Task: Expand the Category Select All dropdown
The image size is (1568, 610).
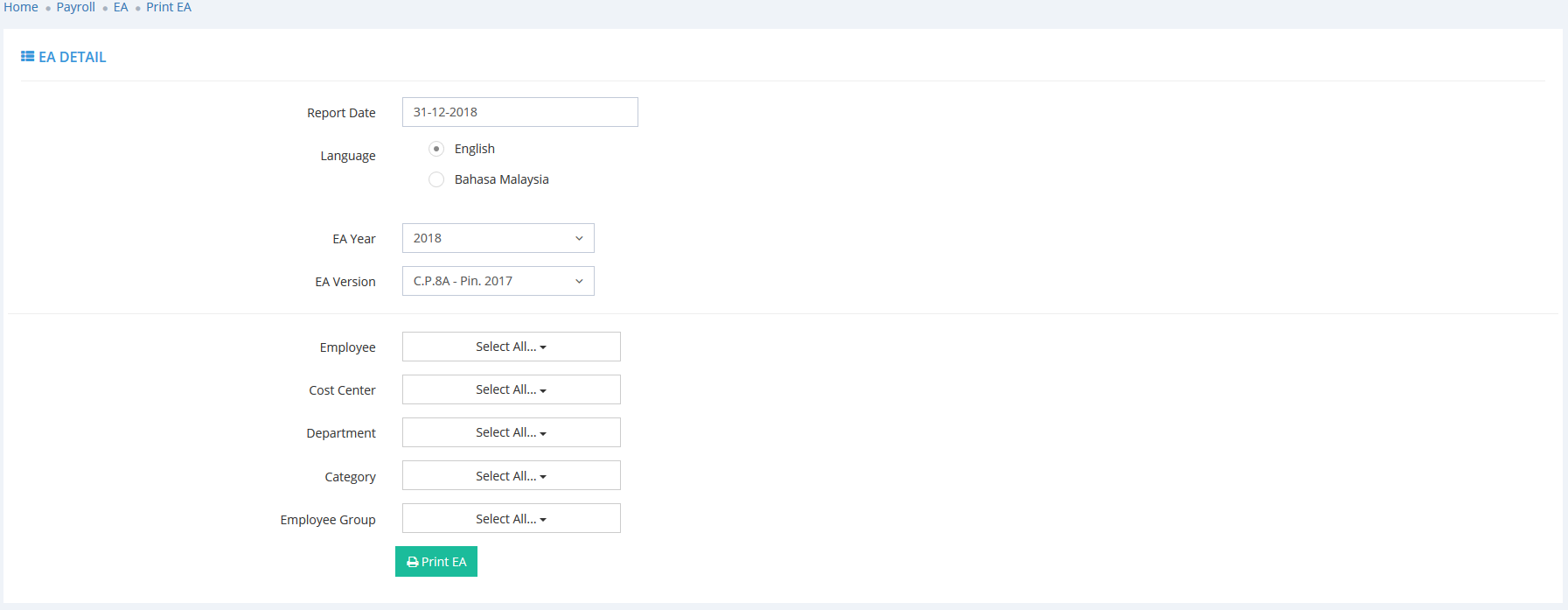Action: 511,476
